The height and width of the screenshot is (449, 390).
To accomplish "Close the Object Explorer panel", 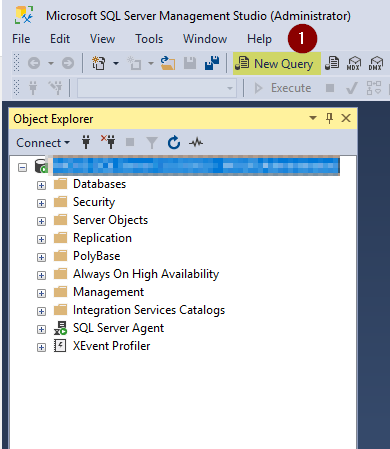I will pos(346,118).
